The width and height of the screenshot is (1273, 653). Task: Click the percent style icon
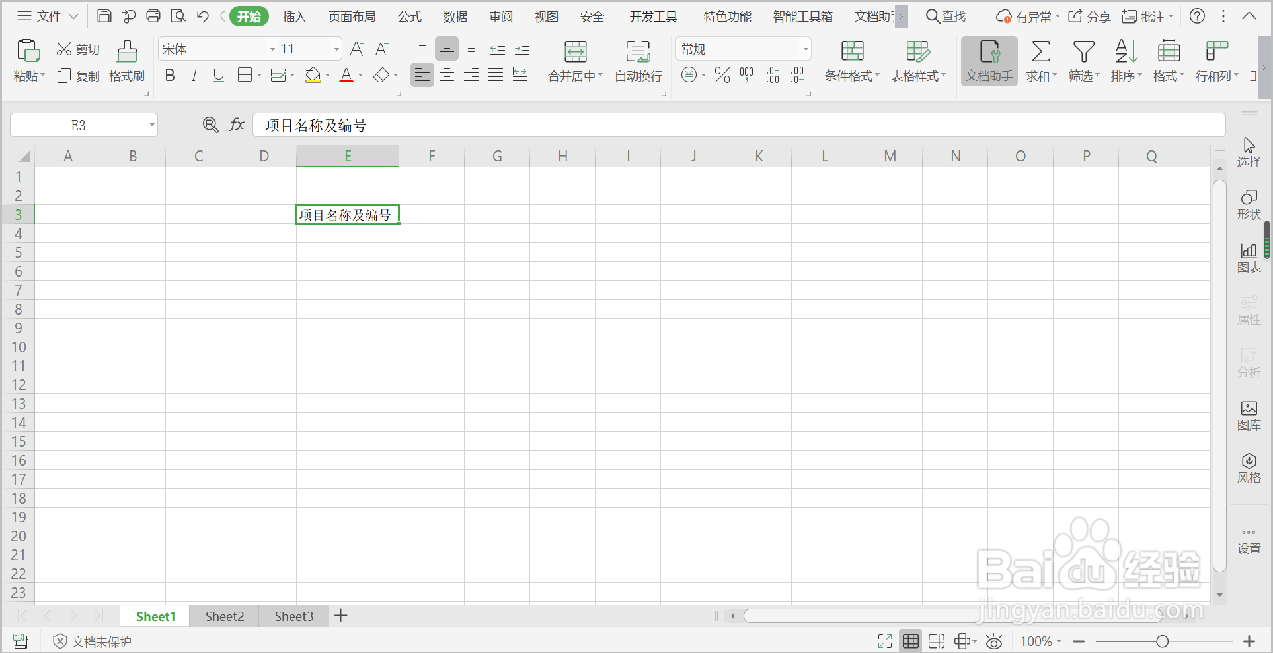click(x=722, y=75)
